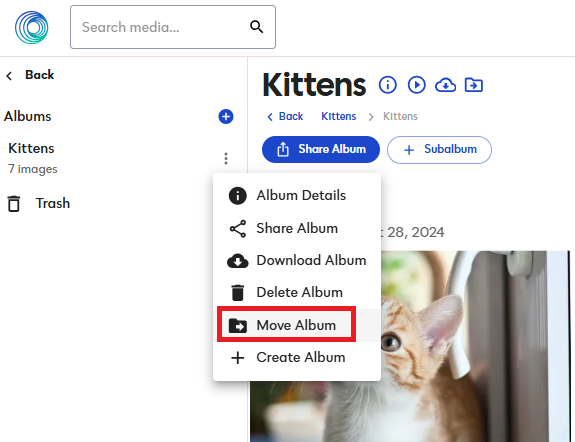Click the magnifier search icon
This screenshot has height=442, width=575.
[256, 27]
